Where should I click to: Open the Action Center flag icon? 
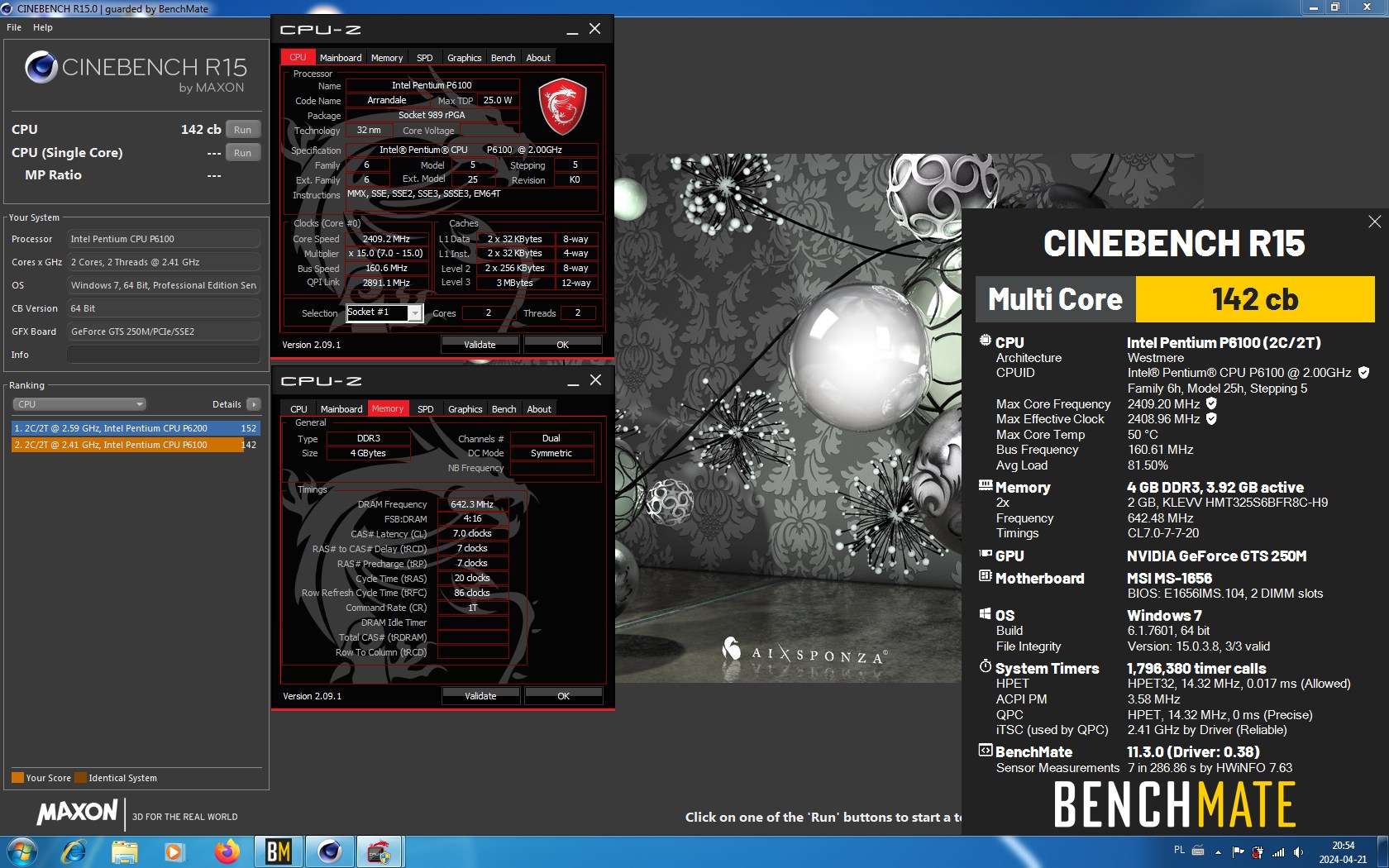point(1238,851)
